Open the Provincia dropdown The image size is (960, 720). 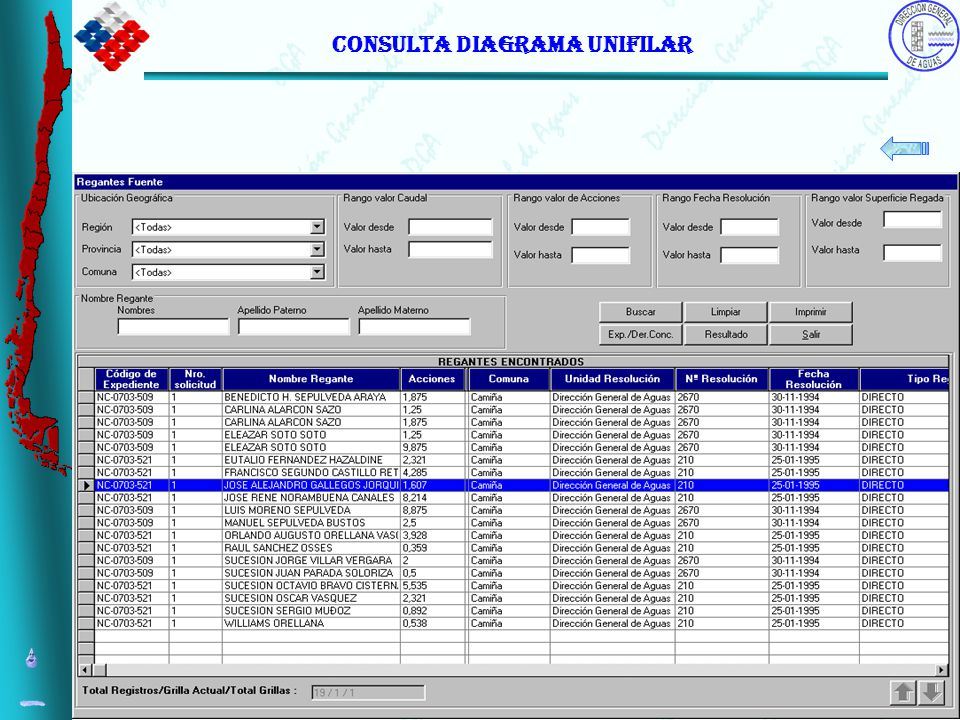317,250
